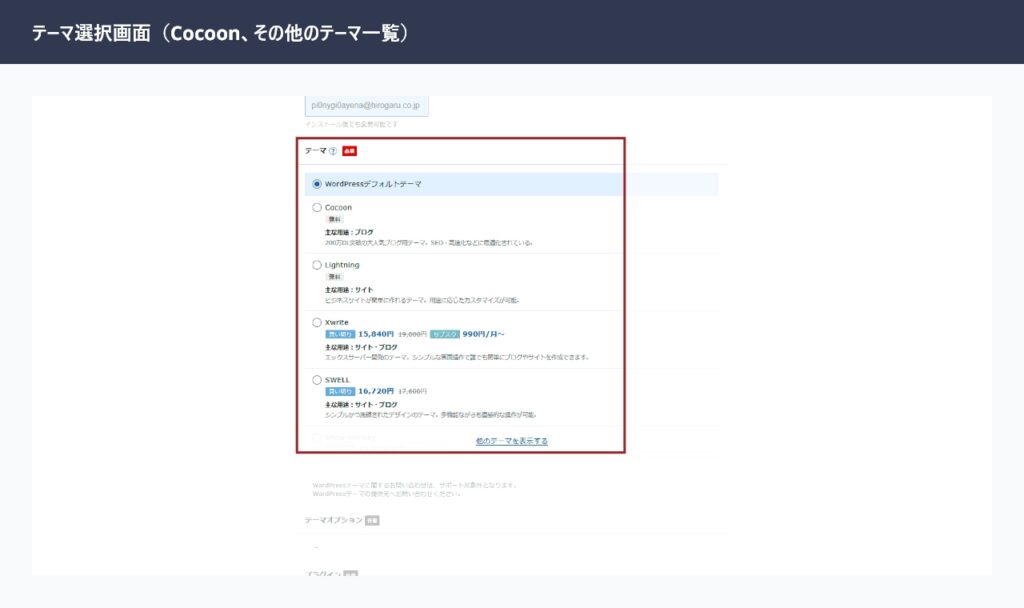The height and width of the screenshot is (608, 1024).
Task: Select the SWELL theme radio button
Action: coord(317,380)
